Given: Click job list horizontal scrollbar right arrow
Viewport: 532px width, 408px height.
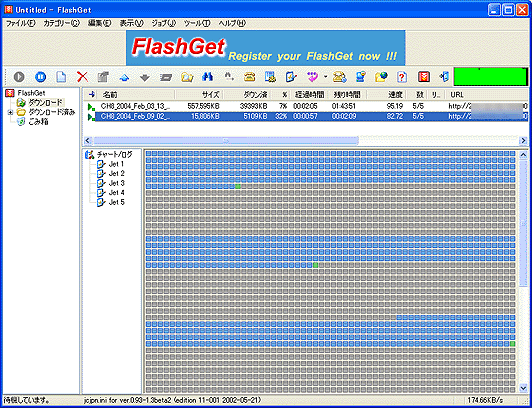Looking at the screenshot, I should [524, 140].
